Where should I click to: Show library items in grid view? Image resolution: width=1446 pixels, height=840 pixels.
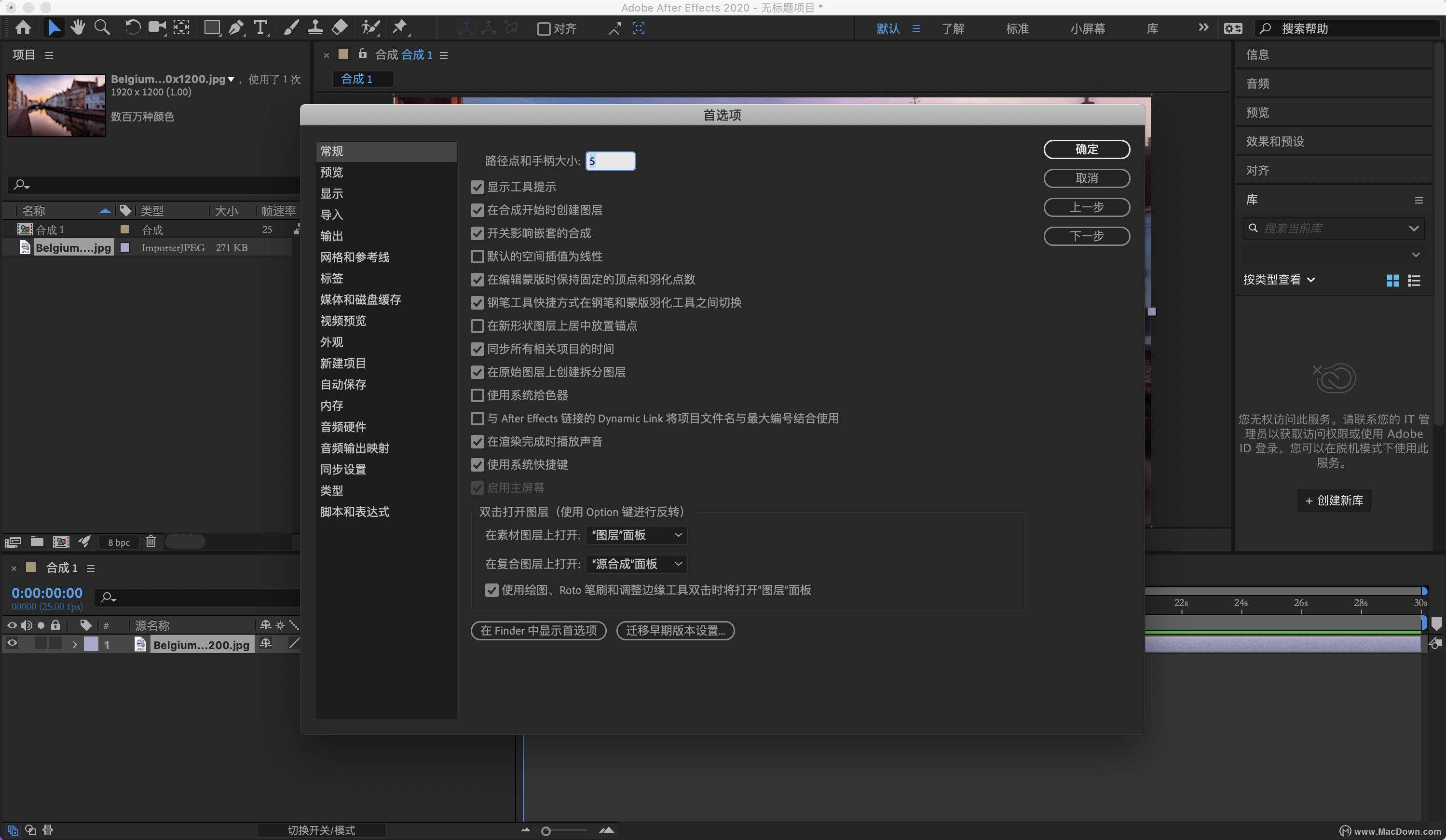pyautogui.click(x=1392, y=281)
